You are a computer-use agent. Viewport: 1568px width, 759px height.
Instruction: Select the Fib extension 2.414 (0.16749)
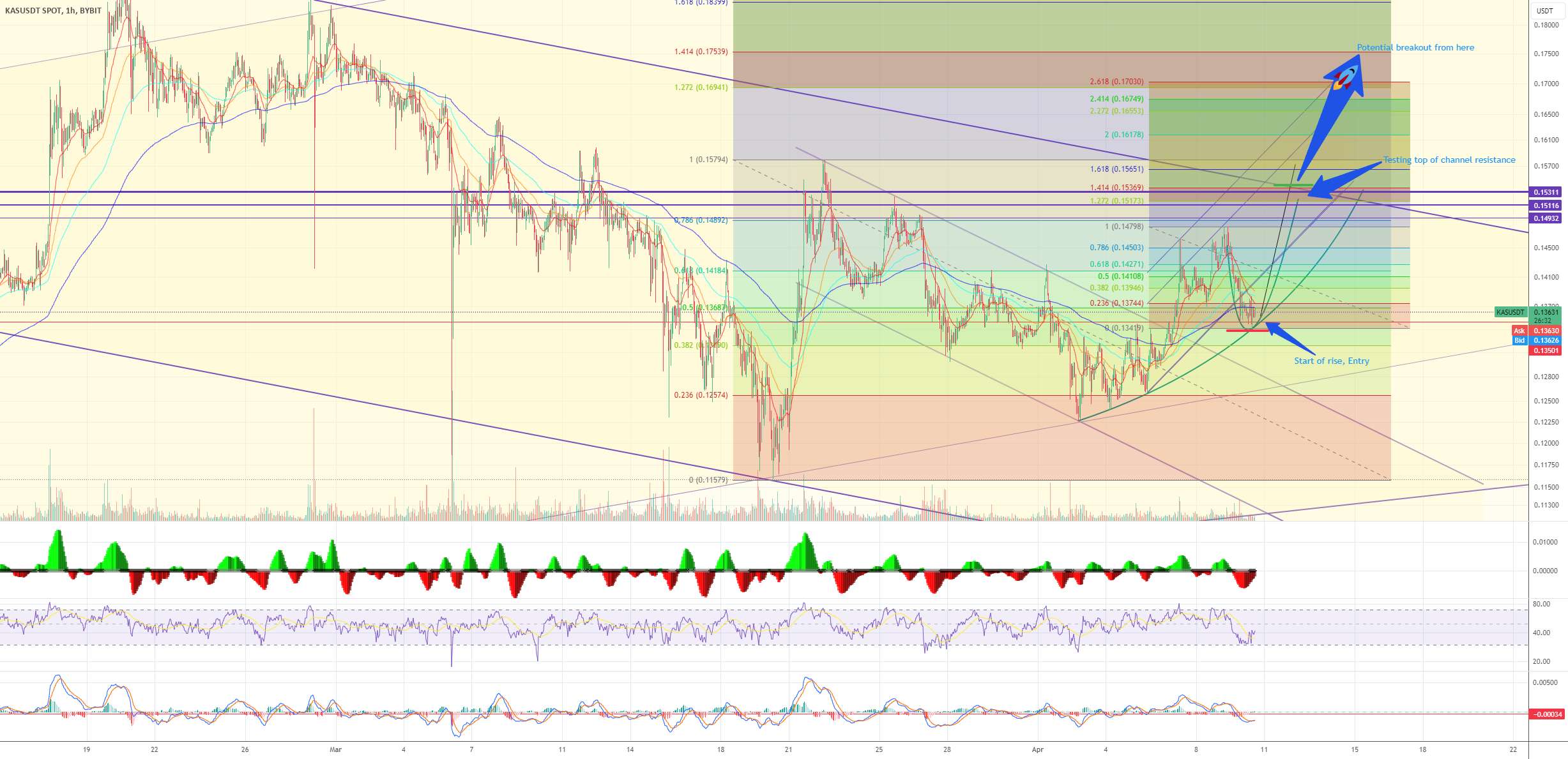point(1116,99)
